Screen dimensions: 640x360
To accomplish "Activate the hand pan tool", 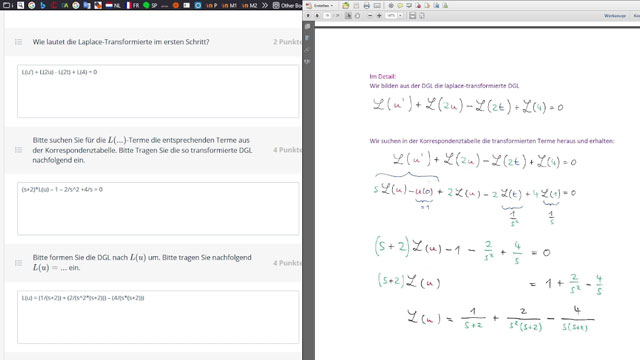I will point(358,16).
